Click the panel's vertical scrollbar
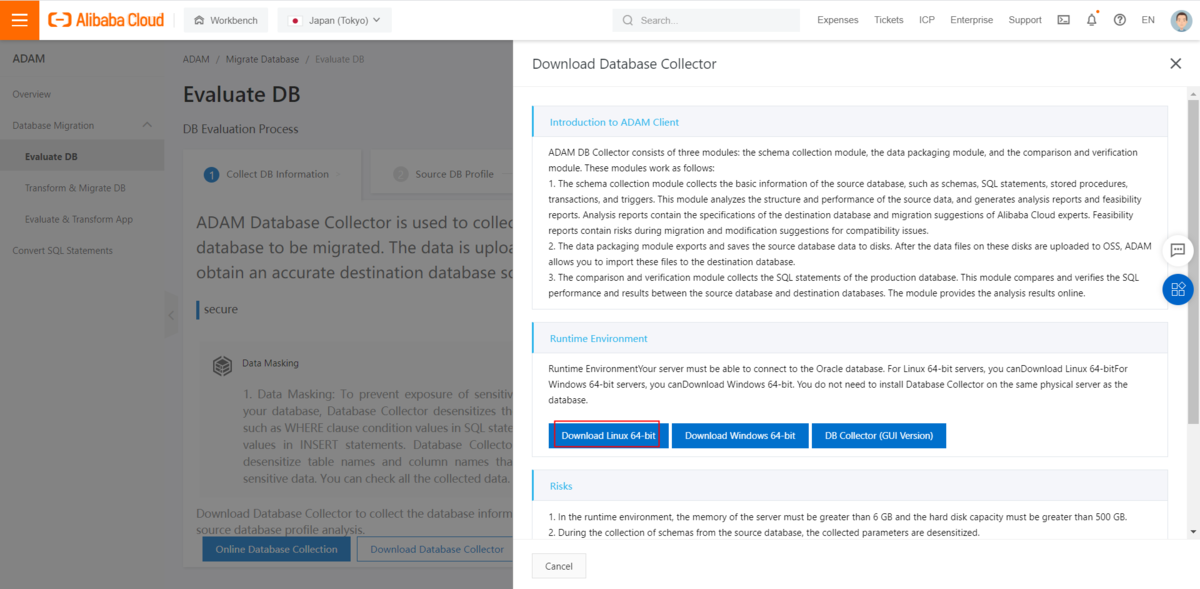Image resolution: width=1200 pixels, height=589 pixels. [x=1193, y=260]
